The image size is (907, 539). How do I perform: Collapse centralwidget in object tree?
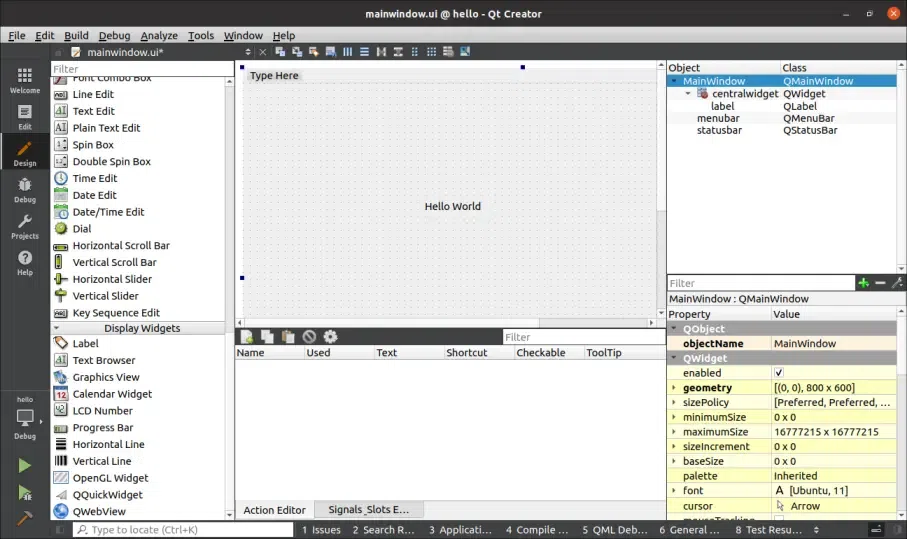point(688,93)
